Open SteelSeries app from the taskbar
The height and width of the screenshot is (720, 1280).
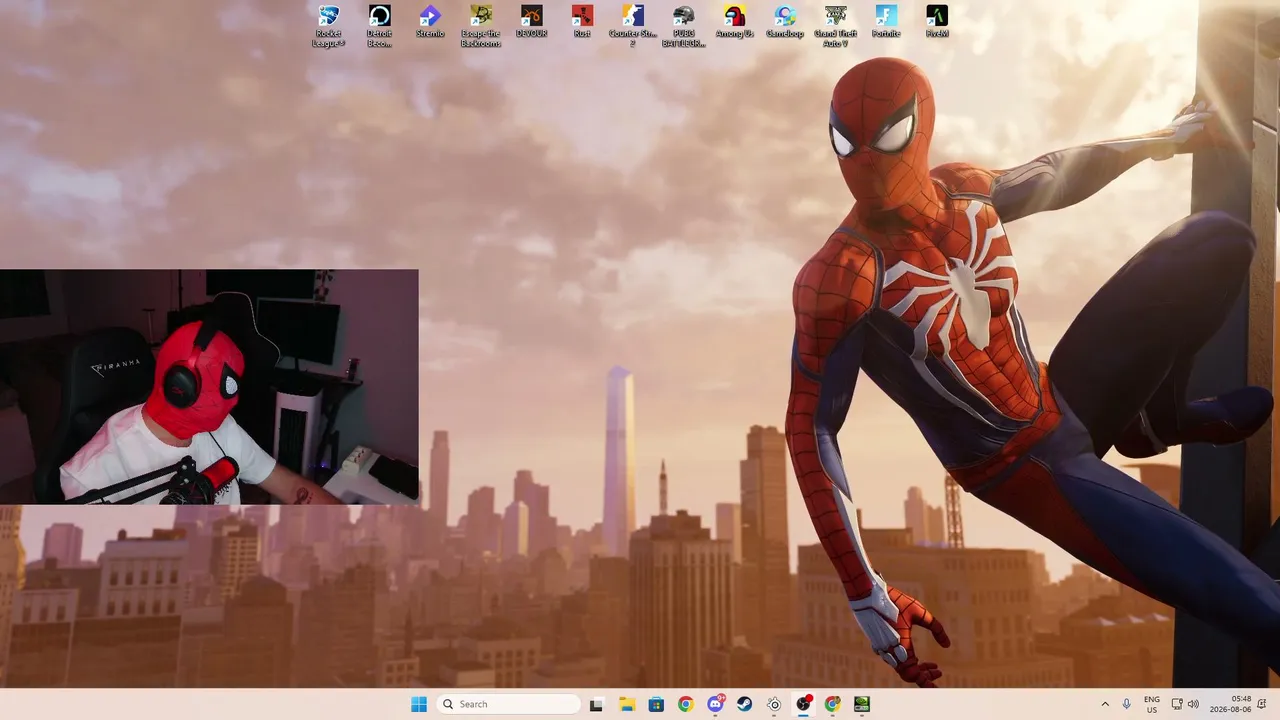point(774,704)
